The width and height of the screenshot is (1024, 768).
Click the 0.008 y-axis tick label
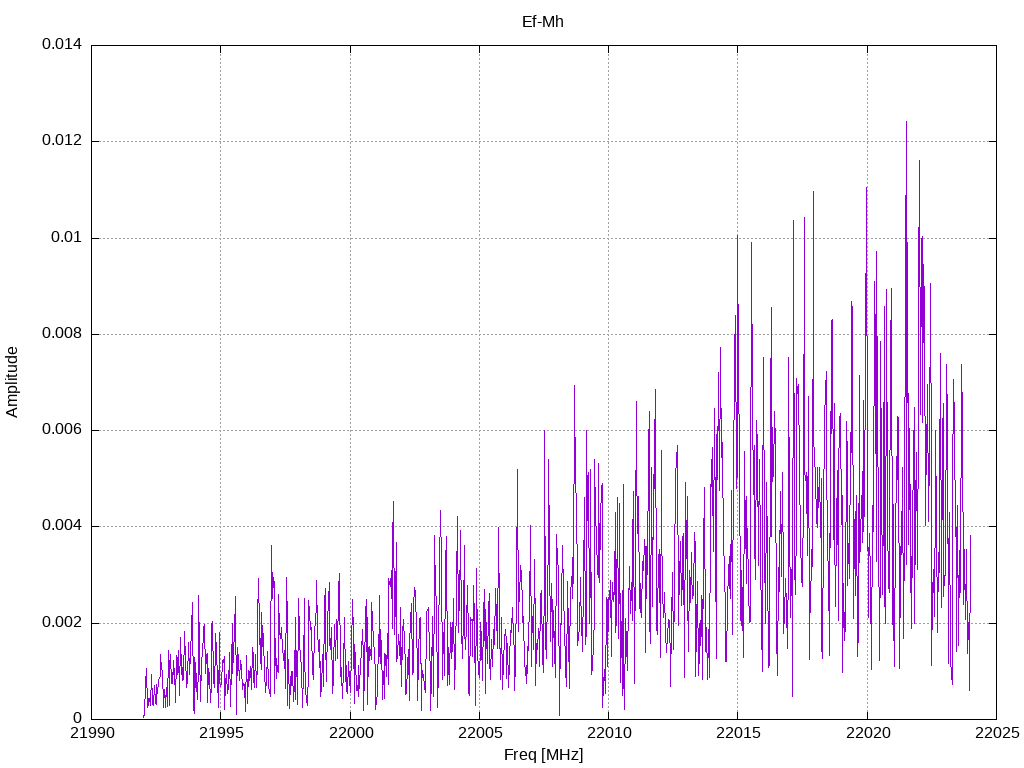tap(62, 334)
